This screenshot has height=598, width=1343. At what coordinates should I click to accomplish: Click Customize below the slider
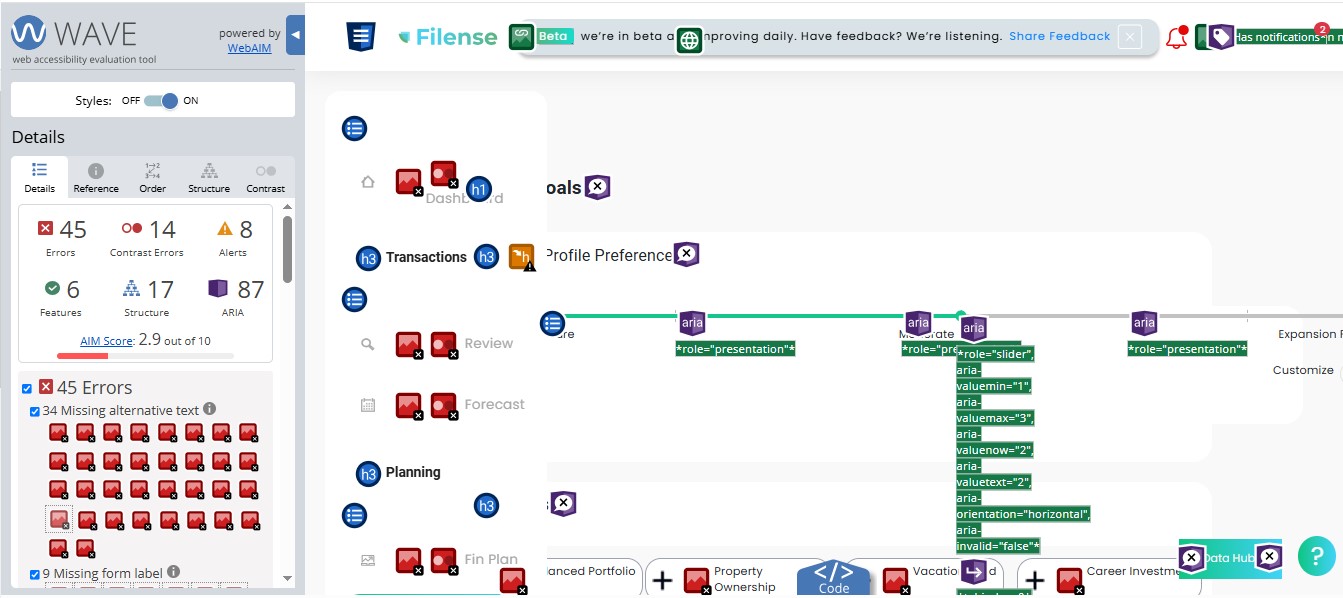coord(1303,370)
